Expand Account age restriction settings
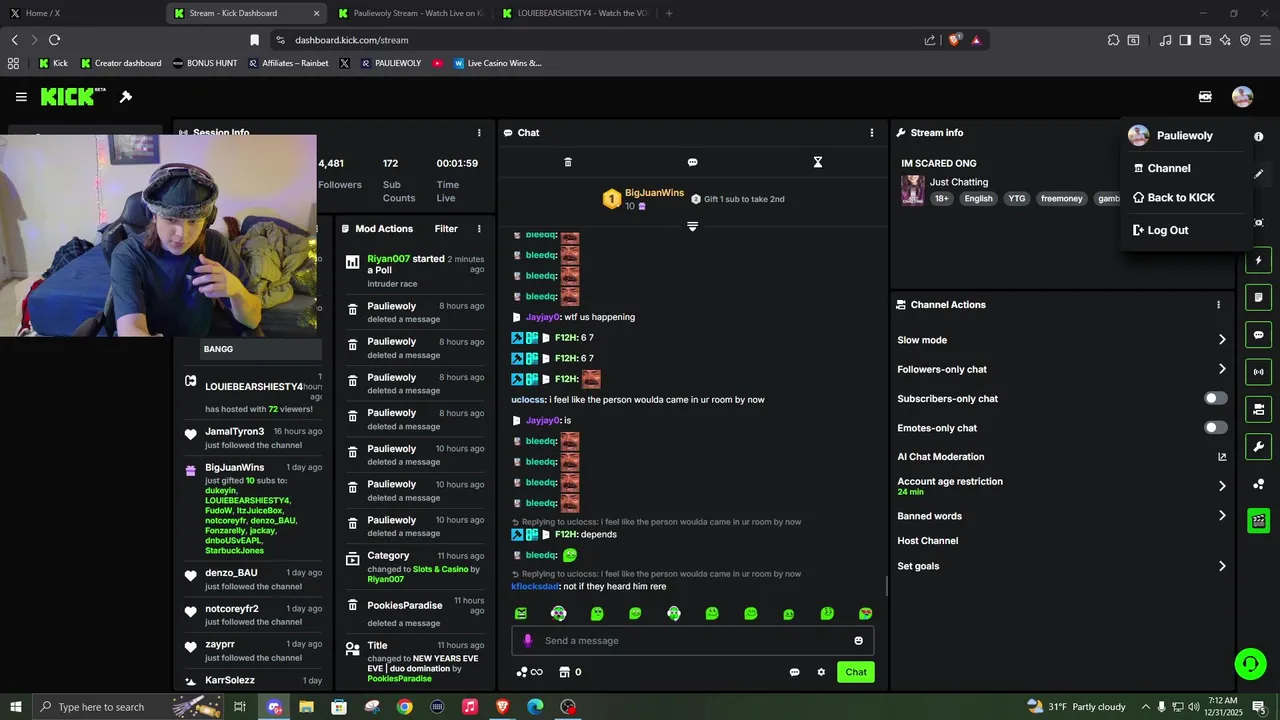1280x720 pixels. coord(1222,486)
